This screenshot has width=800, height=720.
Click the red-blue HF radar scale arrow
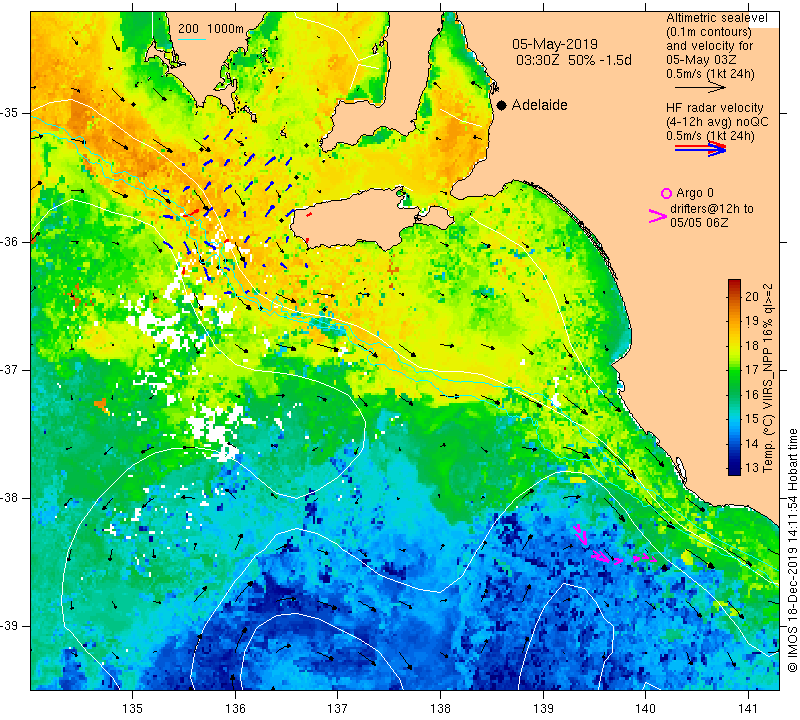pos(701,148)
